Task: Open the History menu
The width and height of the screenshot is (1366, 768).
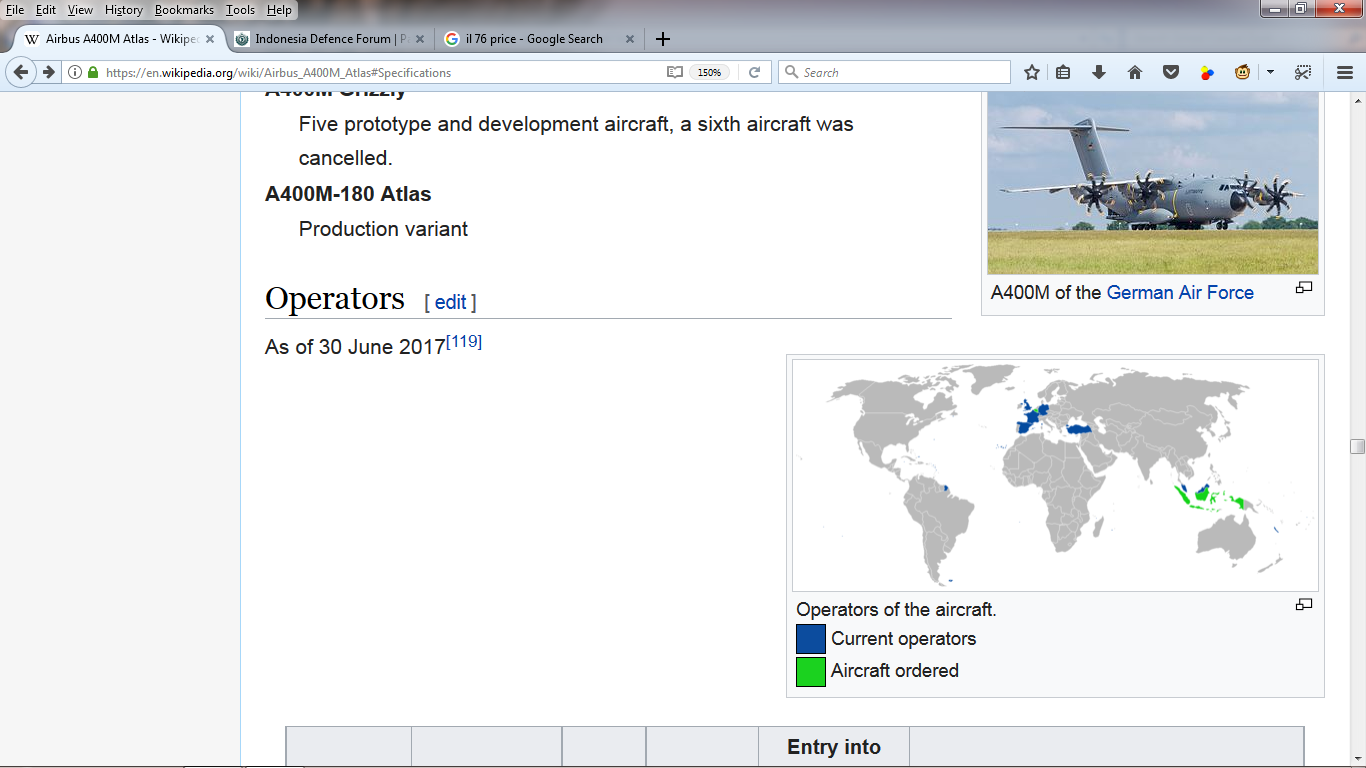Action: point(124,10)
